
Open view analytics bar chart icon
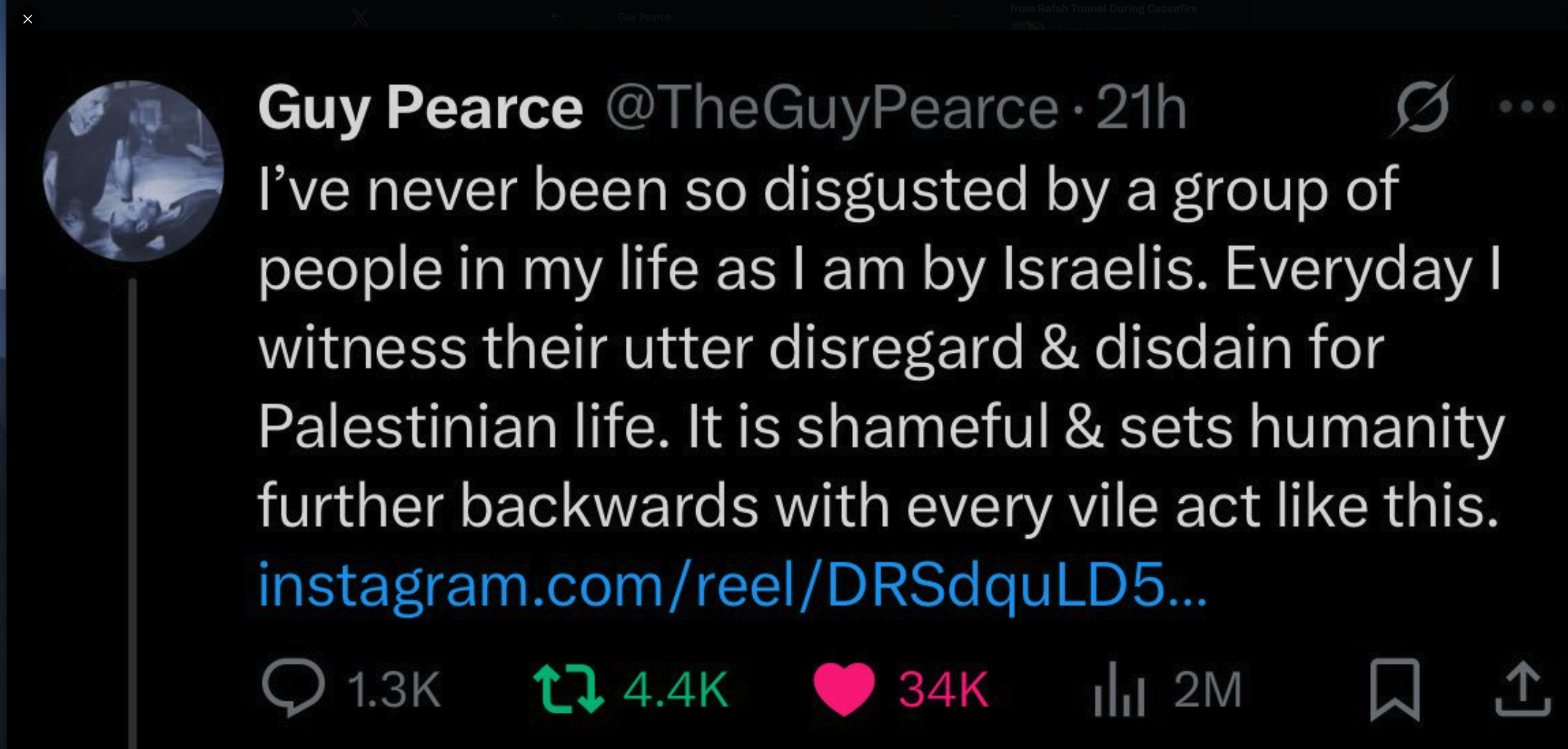(x=1119, y=688)
